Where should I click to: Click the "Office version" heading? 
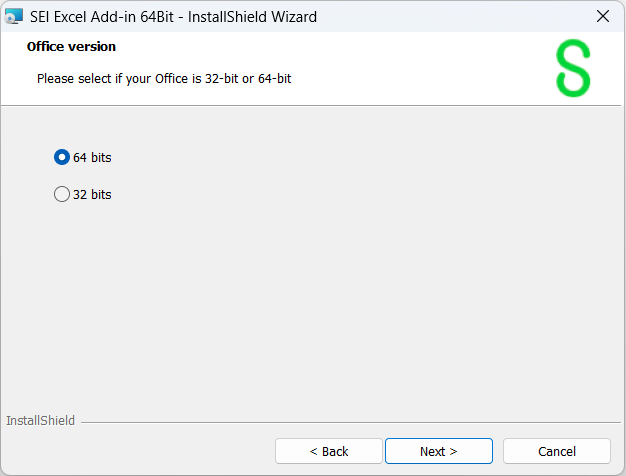click(71, 47)
